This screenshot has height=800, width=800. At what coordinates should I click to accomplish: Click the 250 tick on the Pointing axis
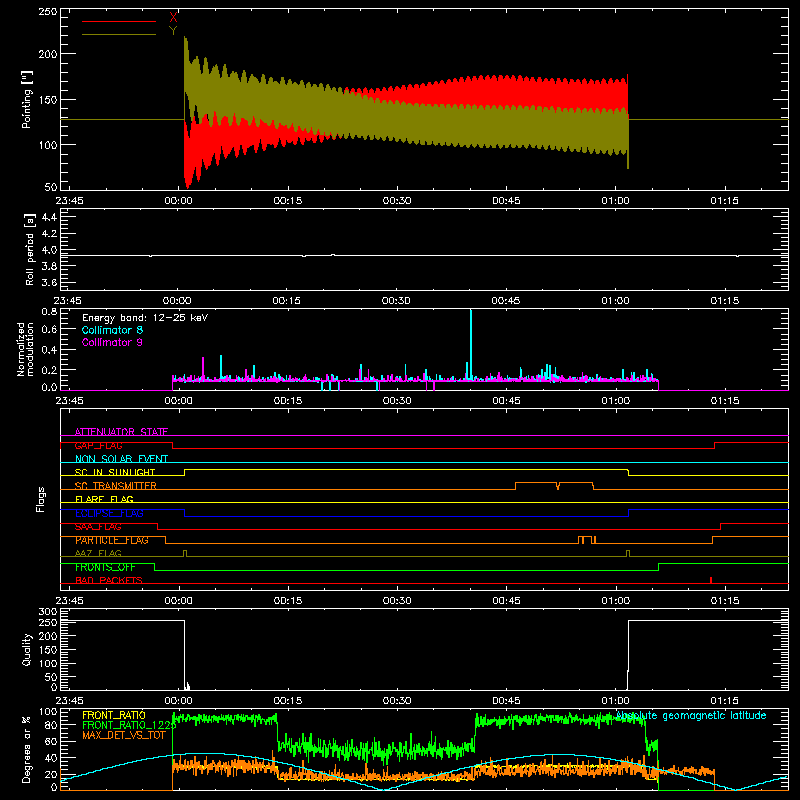(x=48, y=11)
